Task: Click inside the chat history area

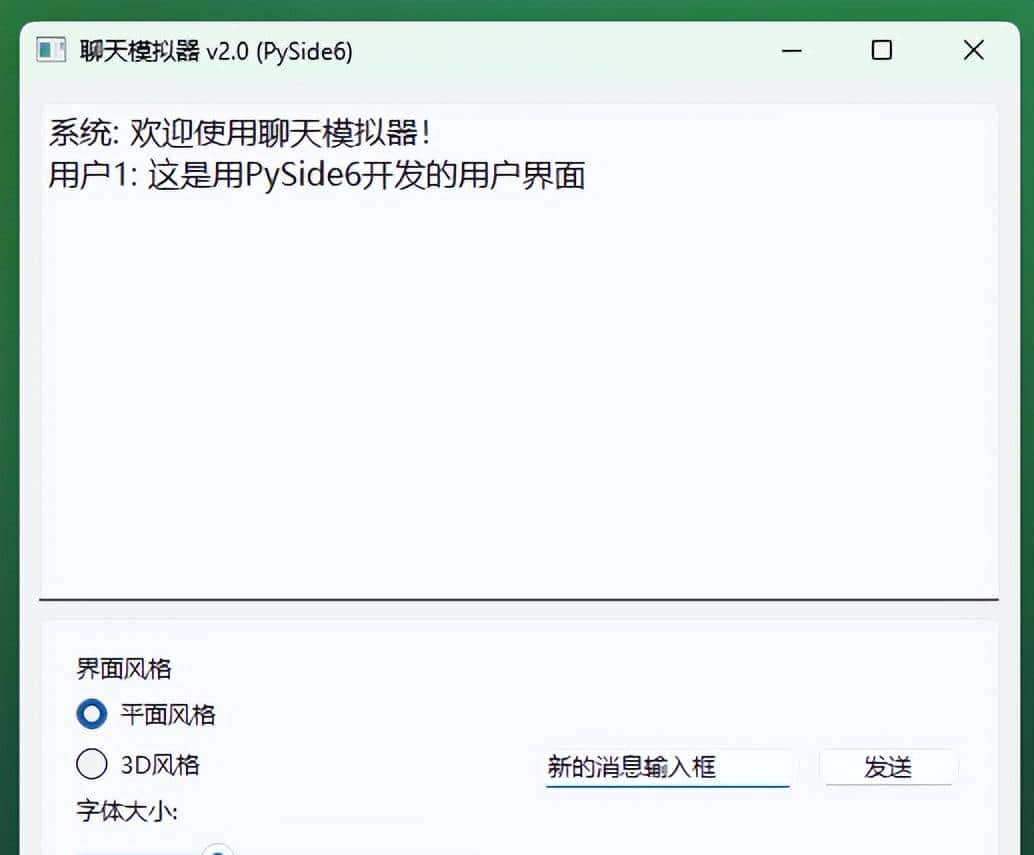Action: (x=520, y=380)
